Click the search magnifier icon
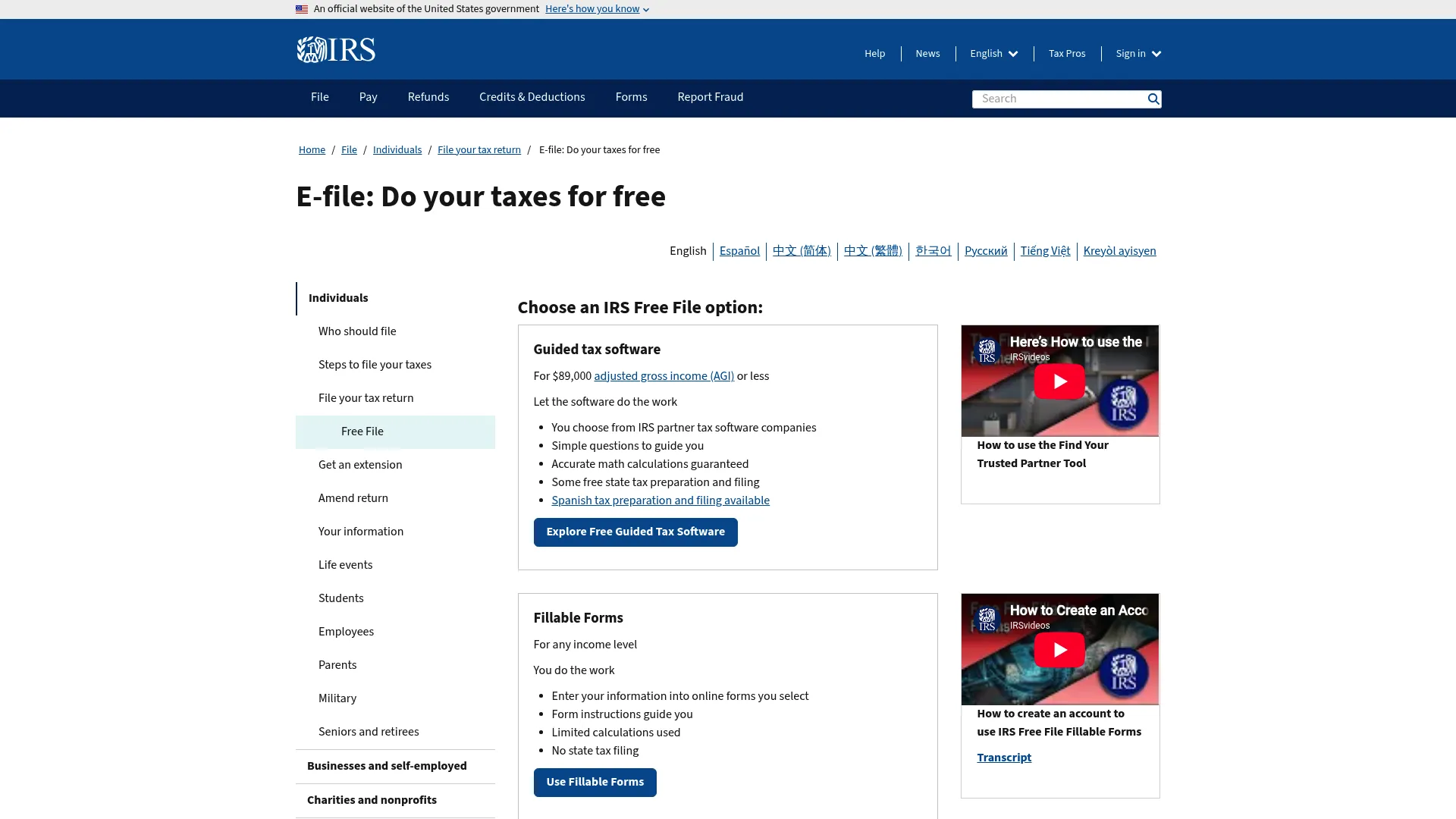The height and width of the screenshot is (819, 1456). [x=1153, y=99]
